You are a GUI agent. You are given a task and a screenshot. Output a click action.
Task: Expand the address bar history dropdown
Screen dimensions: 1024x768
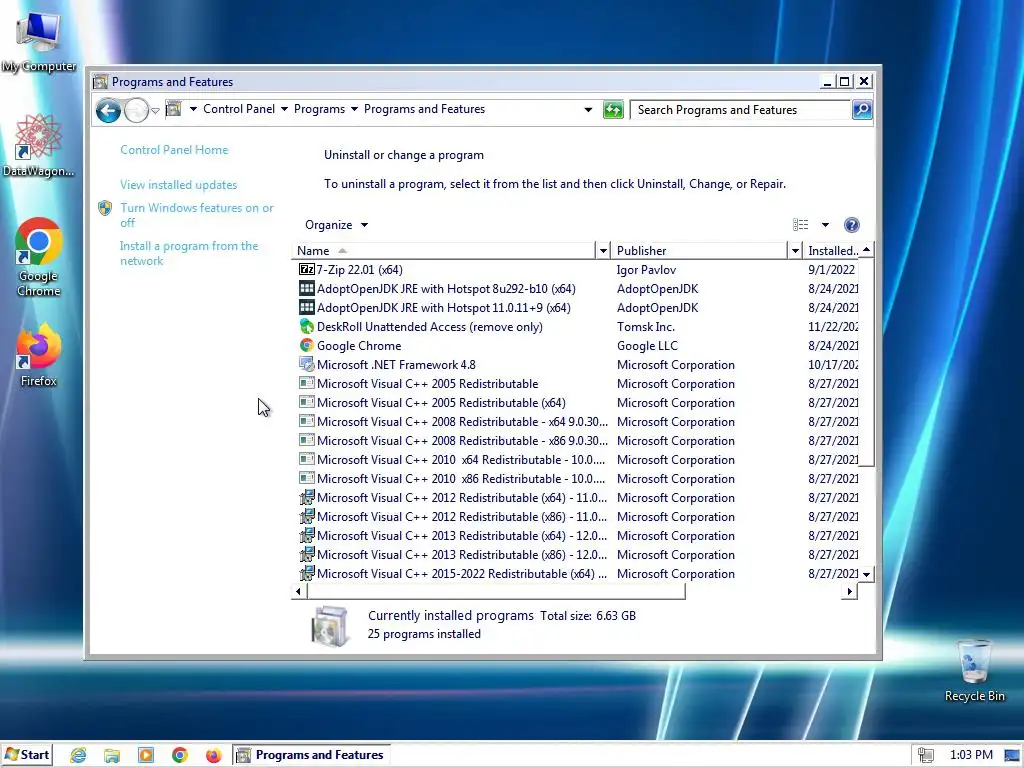click(588, 110)
